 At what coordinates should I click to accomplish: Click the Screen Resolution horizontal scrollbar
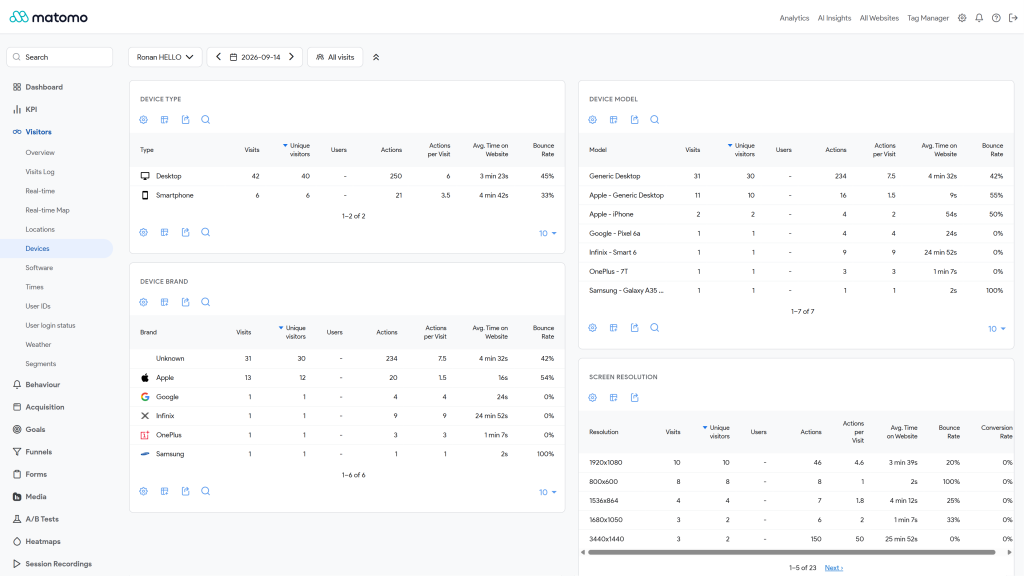[792, 552]
